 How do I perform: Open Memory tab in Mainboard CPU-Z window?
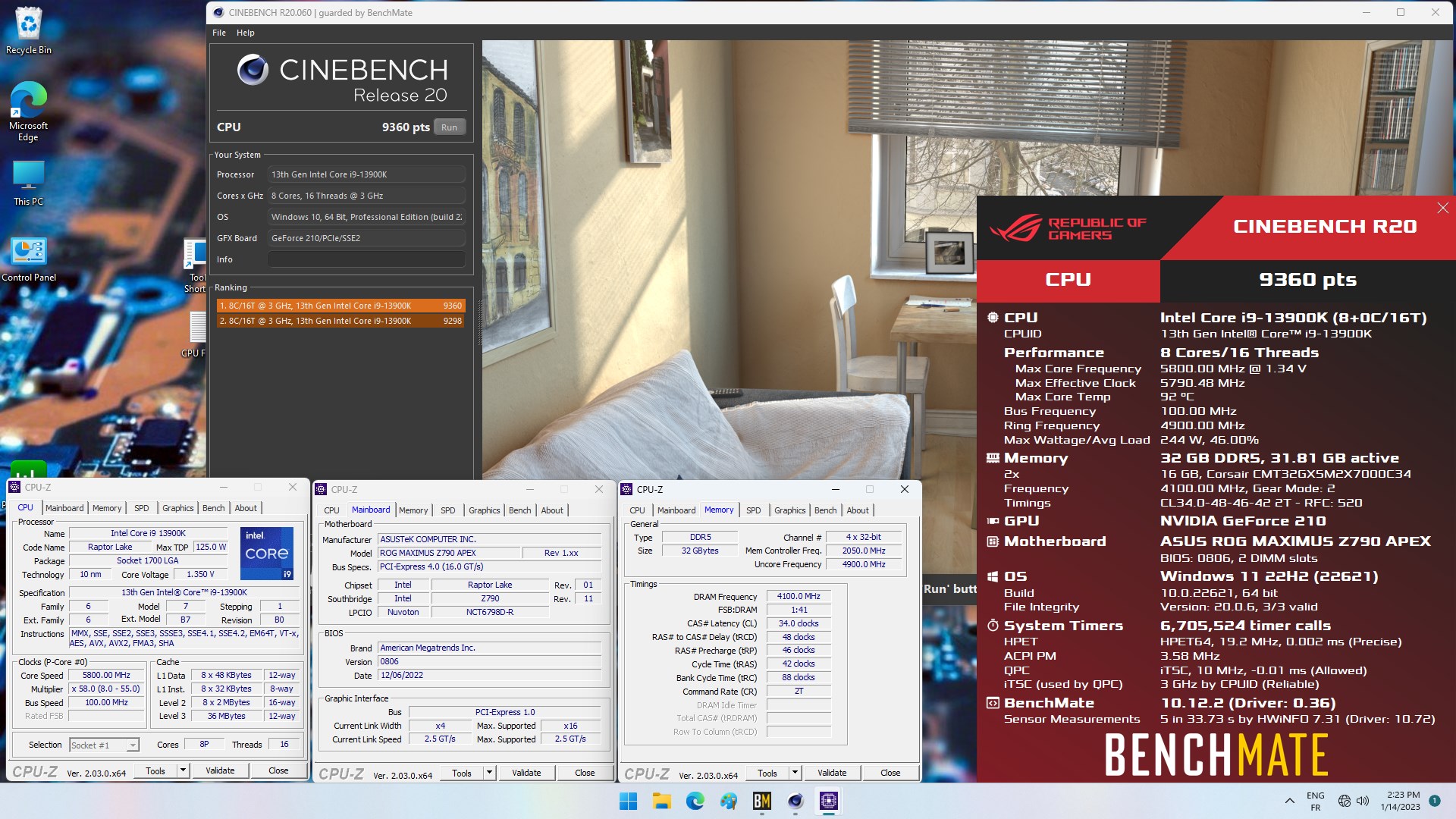click(413, 510)
